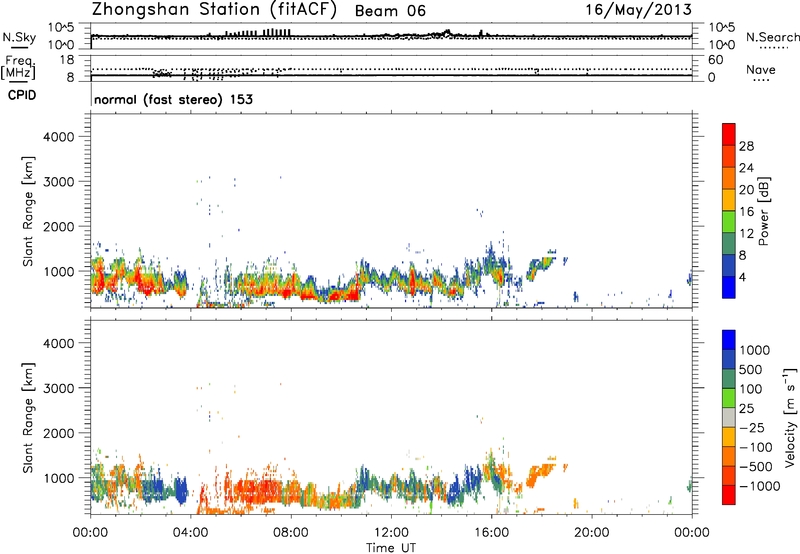The width and height of the screenshot is (800, 554).
Task: Click the right '10^0' N.Search tick label
Action: pos(722,44)
